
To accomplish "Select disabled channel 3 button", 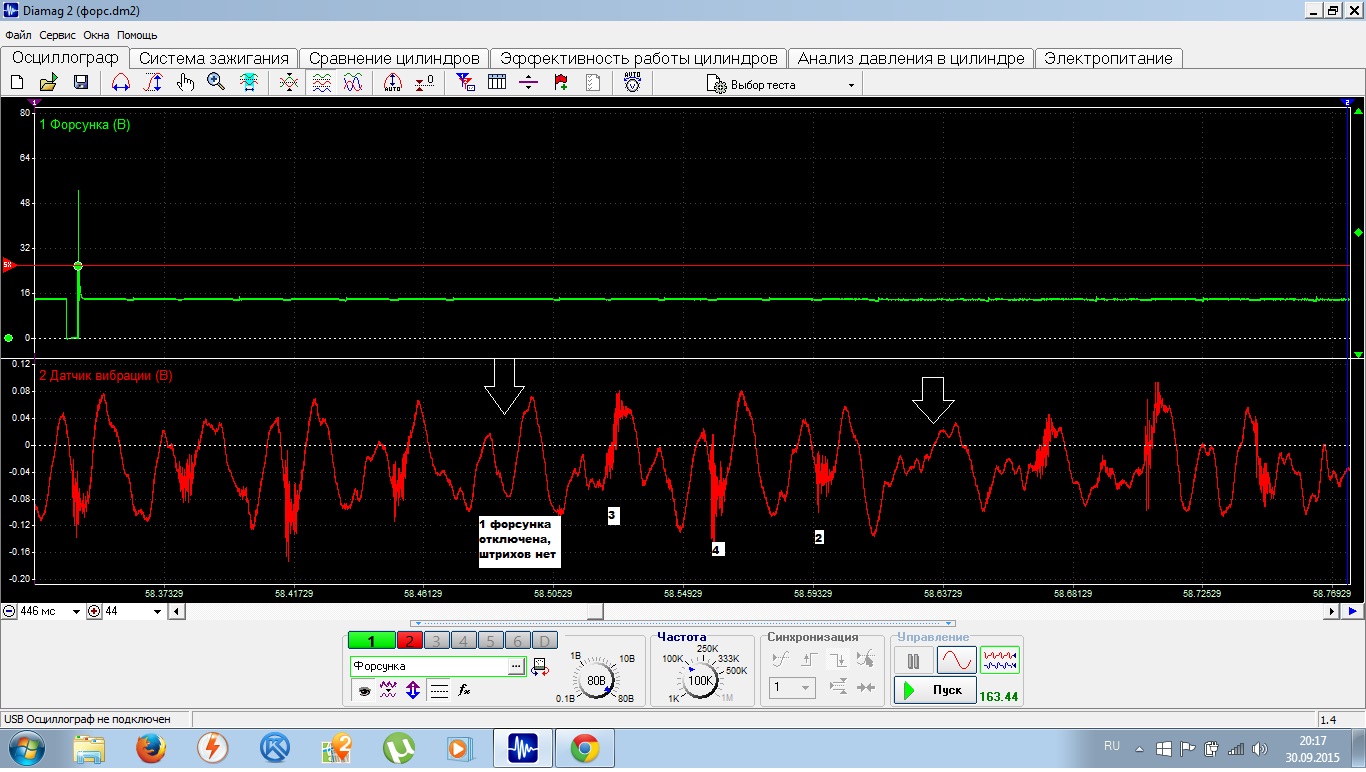I will pos(437,641).
